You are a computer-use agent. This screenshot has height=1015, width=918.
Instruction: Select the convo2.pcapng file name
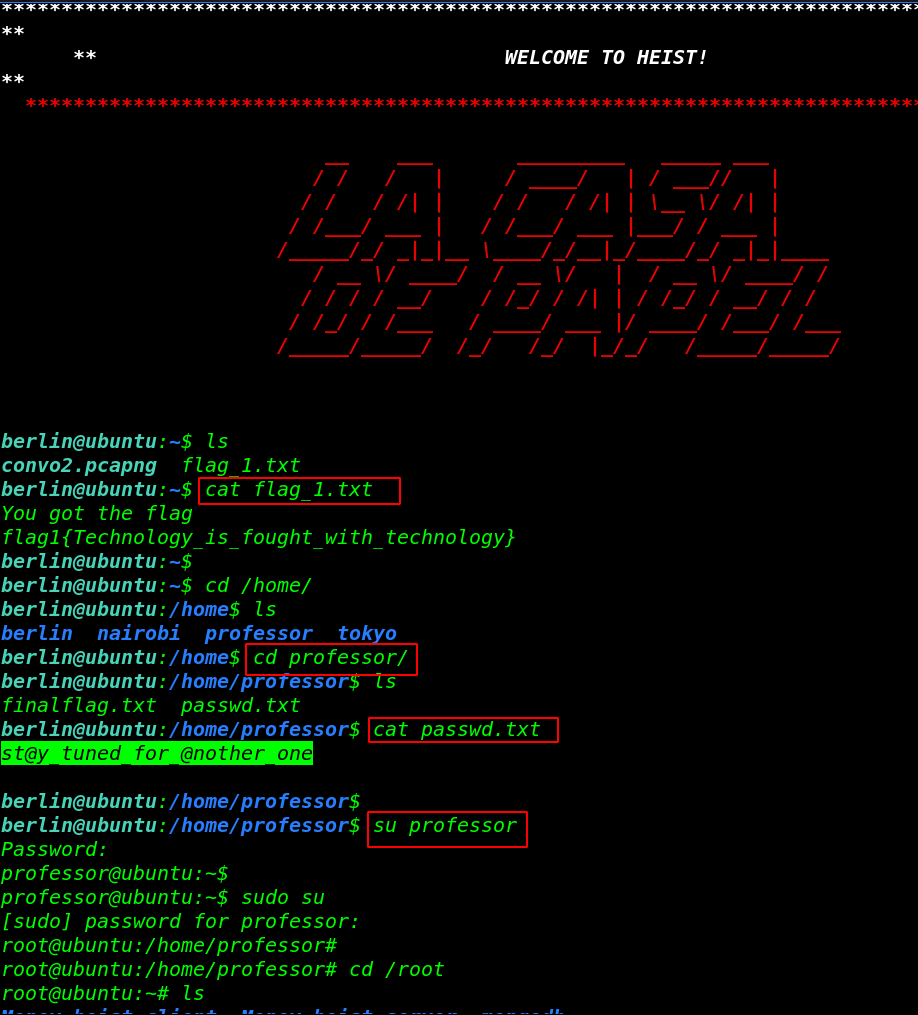click(79, 465)
